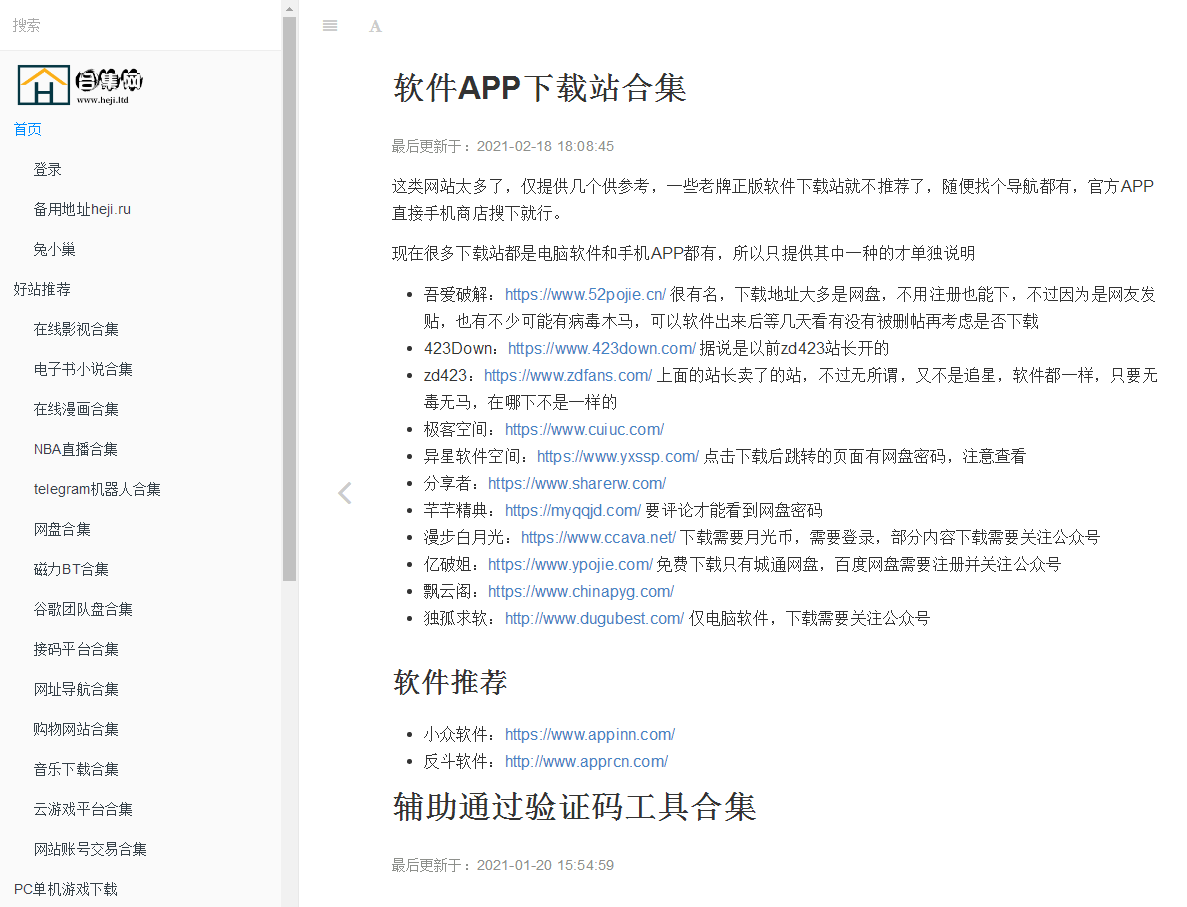Open 云游戏平台合集 page
This screenshot has width=1187, height=907.
(x=83, y=809)
